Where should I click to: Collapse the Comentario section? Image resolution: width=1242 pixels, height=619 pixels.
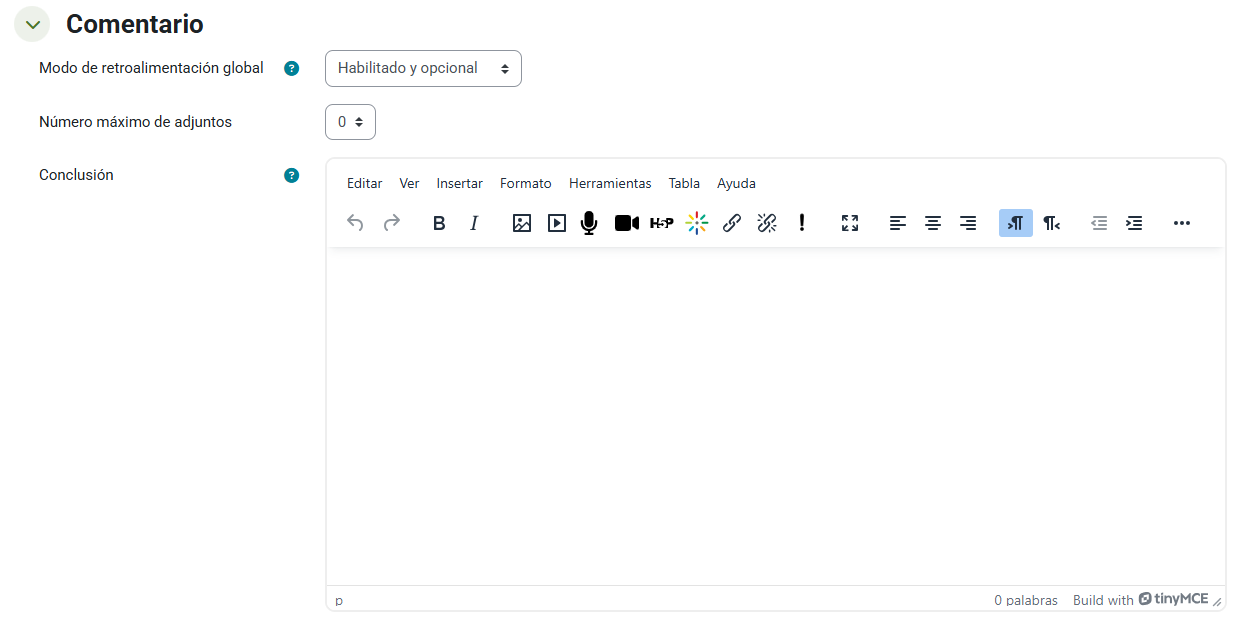coord(32,24)
